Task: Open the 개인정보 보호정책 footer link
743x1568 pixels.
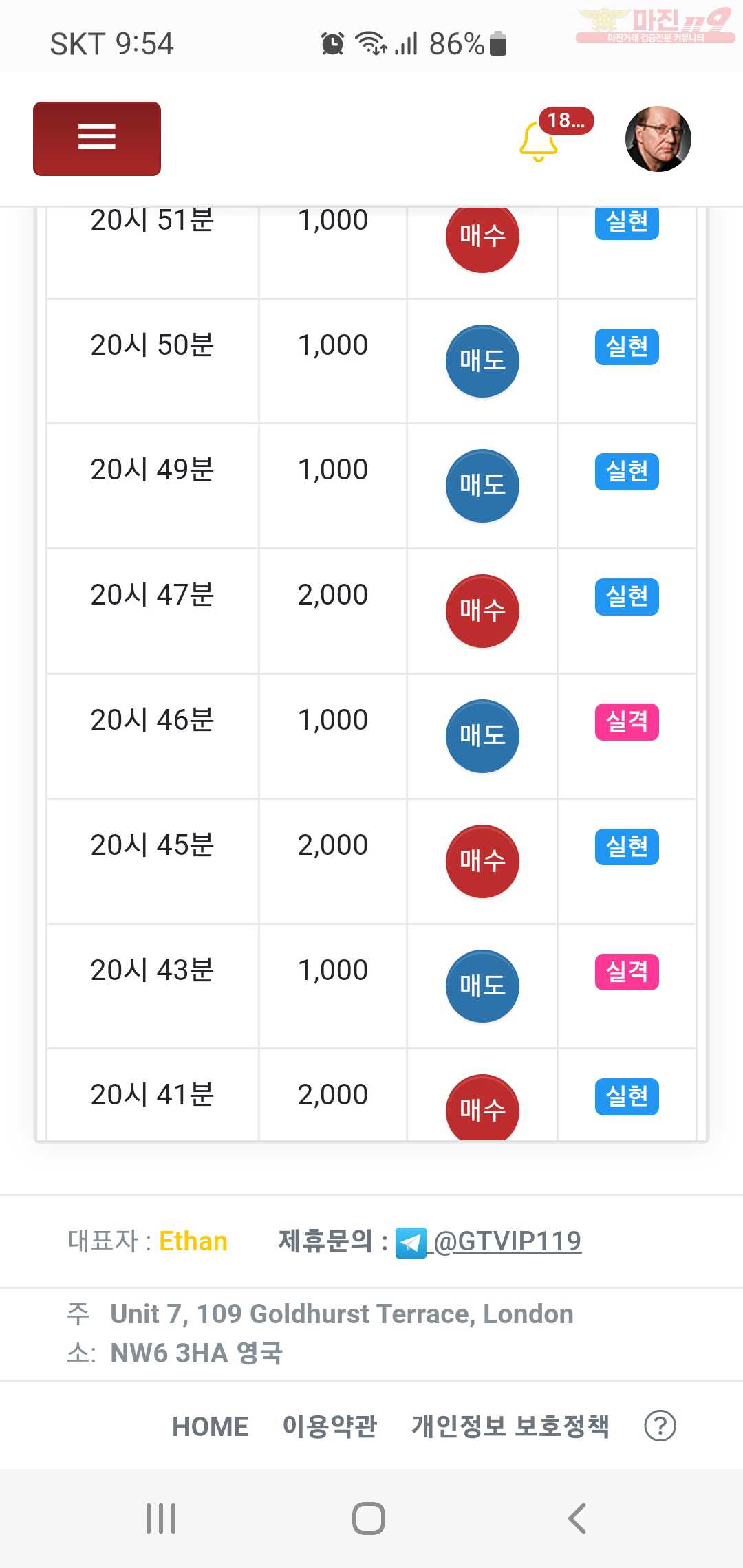Action: (510, 1426)
